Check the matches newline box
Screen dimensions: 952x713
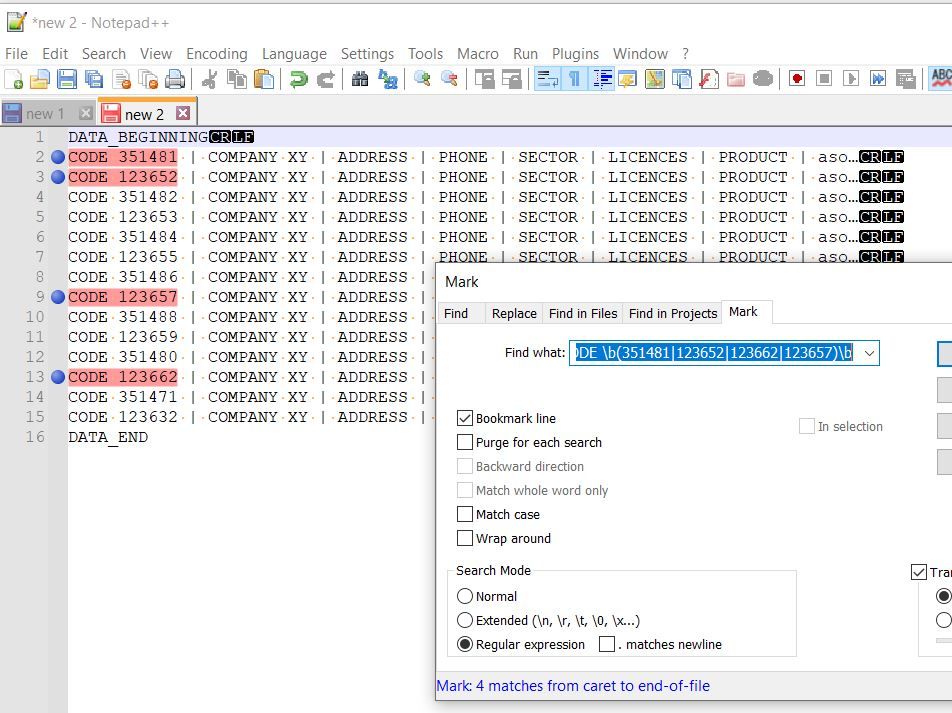[x=607, y=644]
